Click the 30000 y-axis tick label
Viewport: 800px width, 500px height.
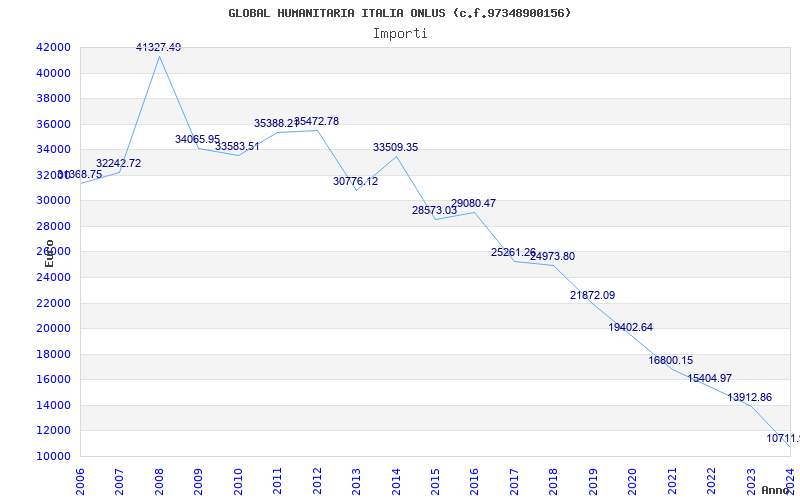click(53, 201)
